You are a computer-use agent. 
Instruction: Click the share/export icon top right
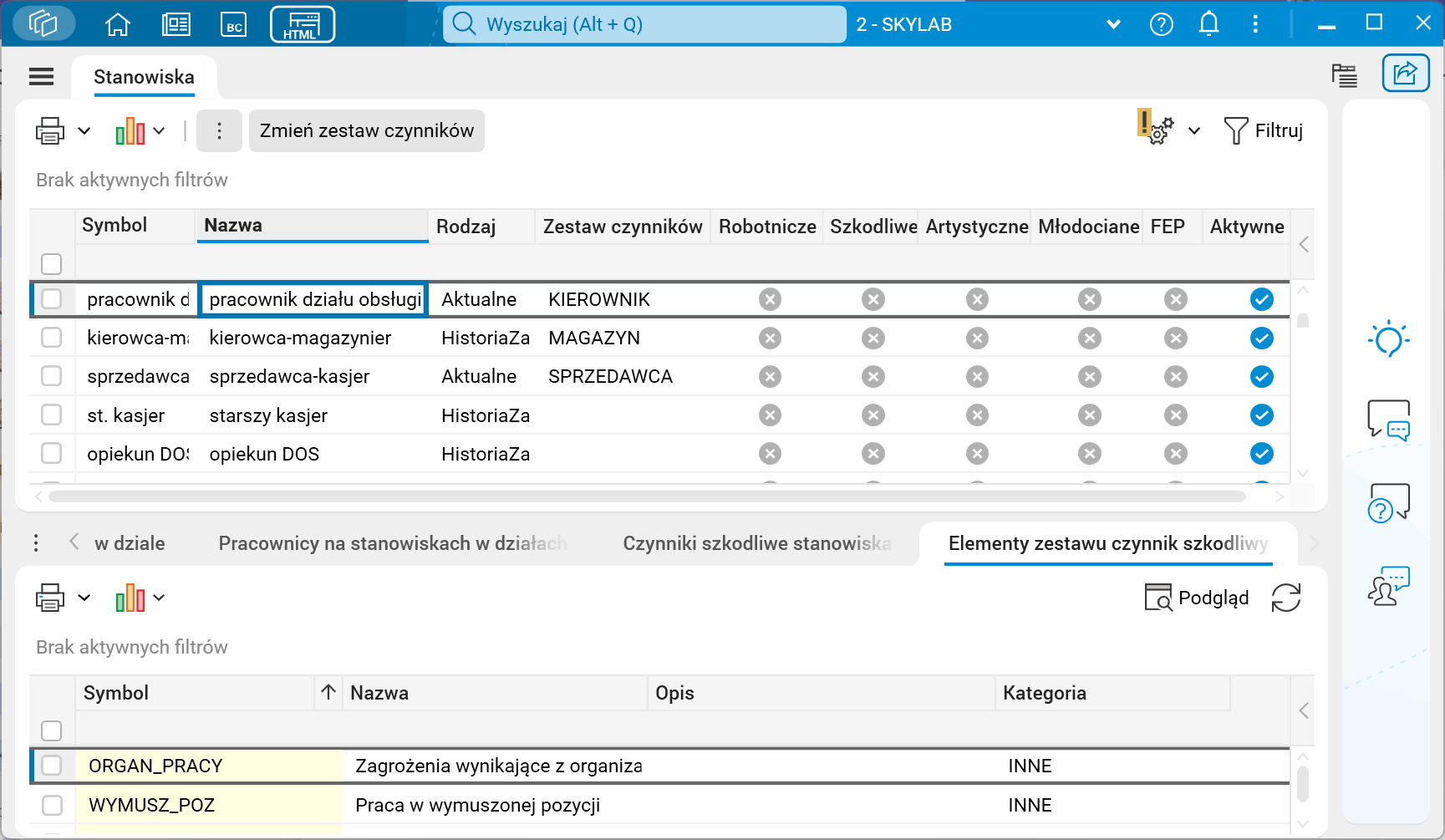[x=1405, y=73]
